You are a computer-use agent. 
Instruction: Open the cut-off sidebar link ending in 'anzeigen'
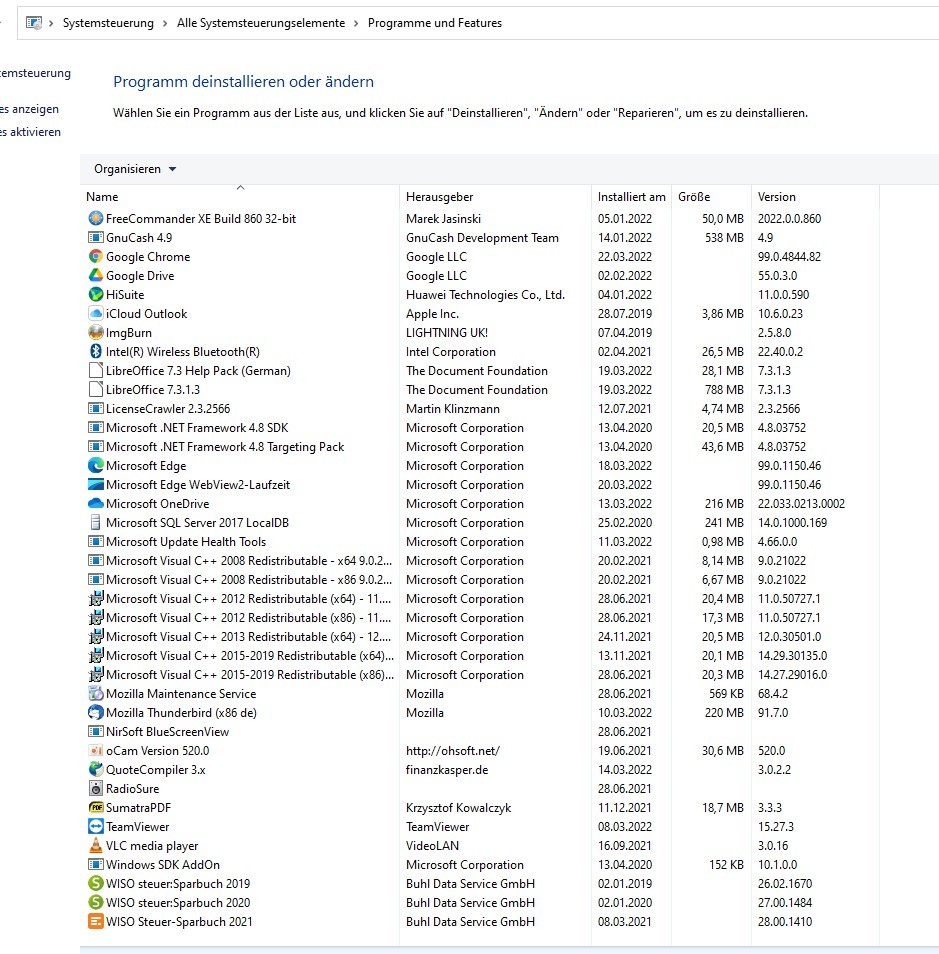[29, 109]
